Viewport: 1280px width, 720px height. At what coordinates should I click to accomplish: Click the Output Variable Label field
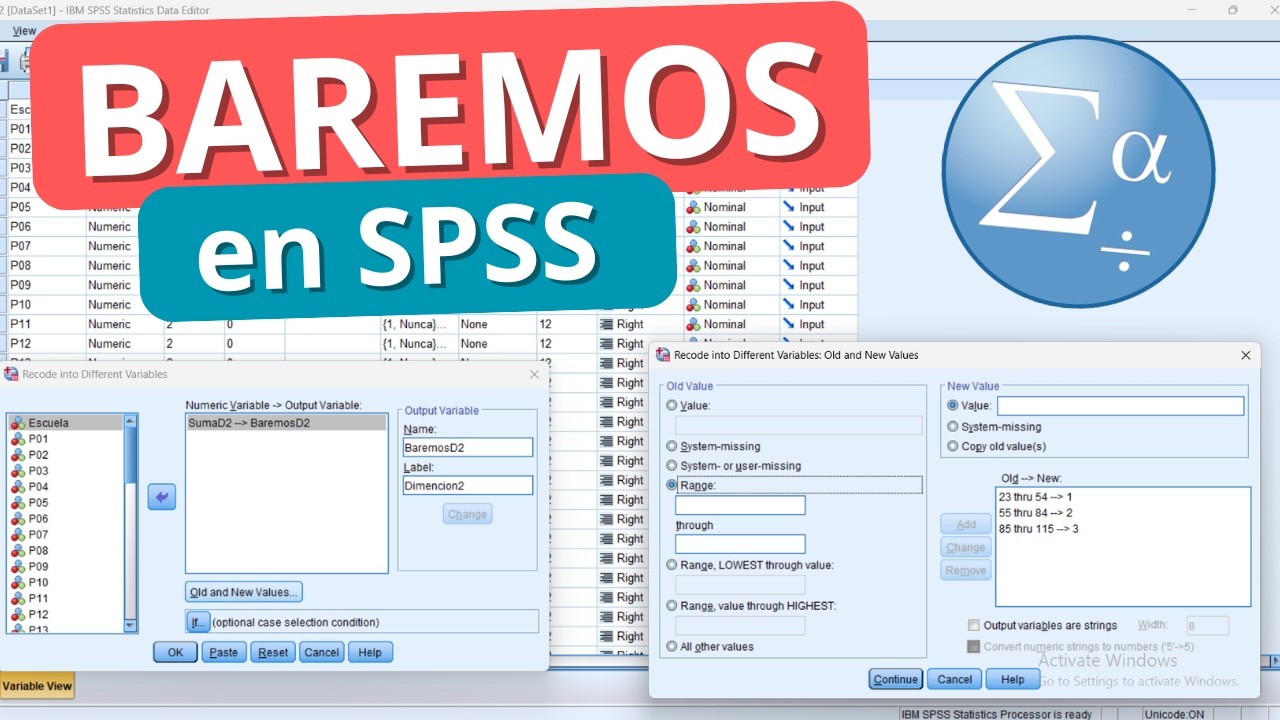[x=468, y=485]
